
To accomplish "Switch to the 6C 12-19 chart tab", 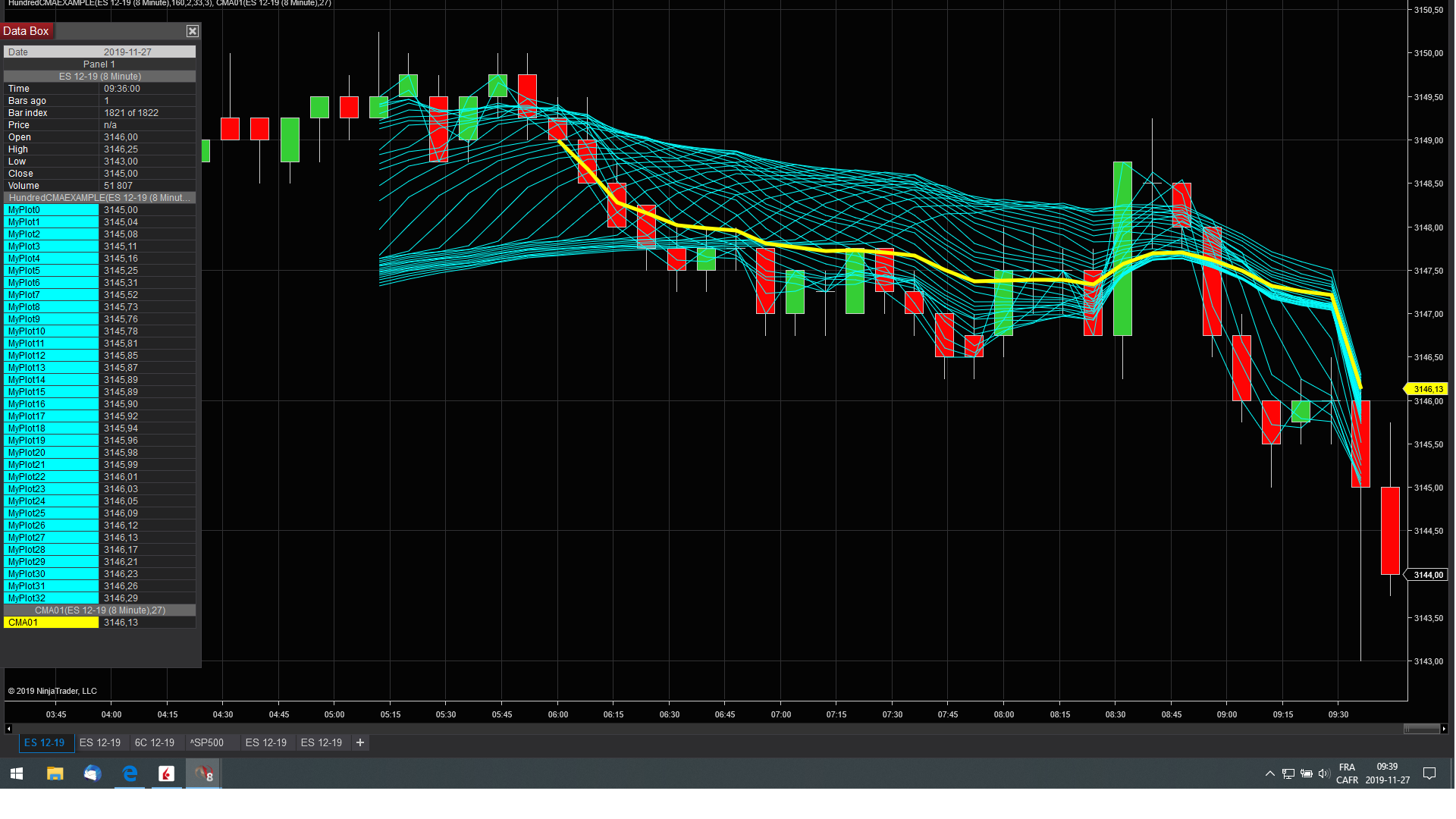I will pos(155,742).
